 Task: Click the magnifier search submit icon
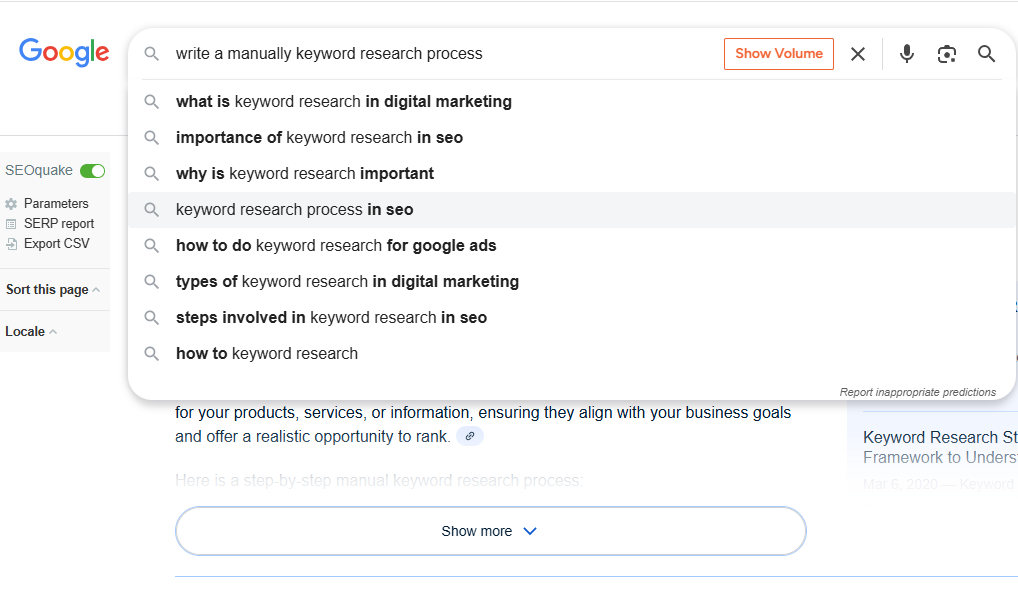point(987,54)
